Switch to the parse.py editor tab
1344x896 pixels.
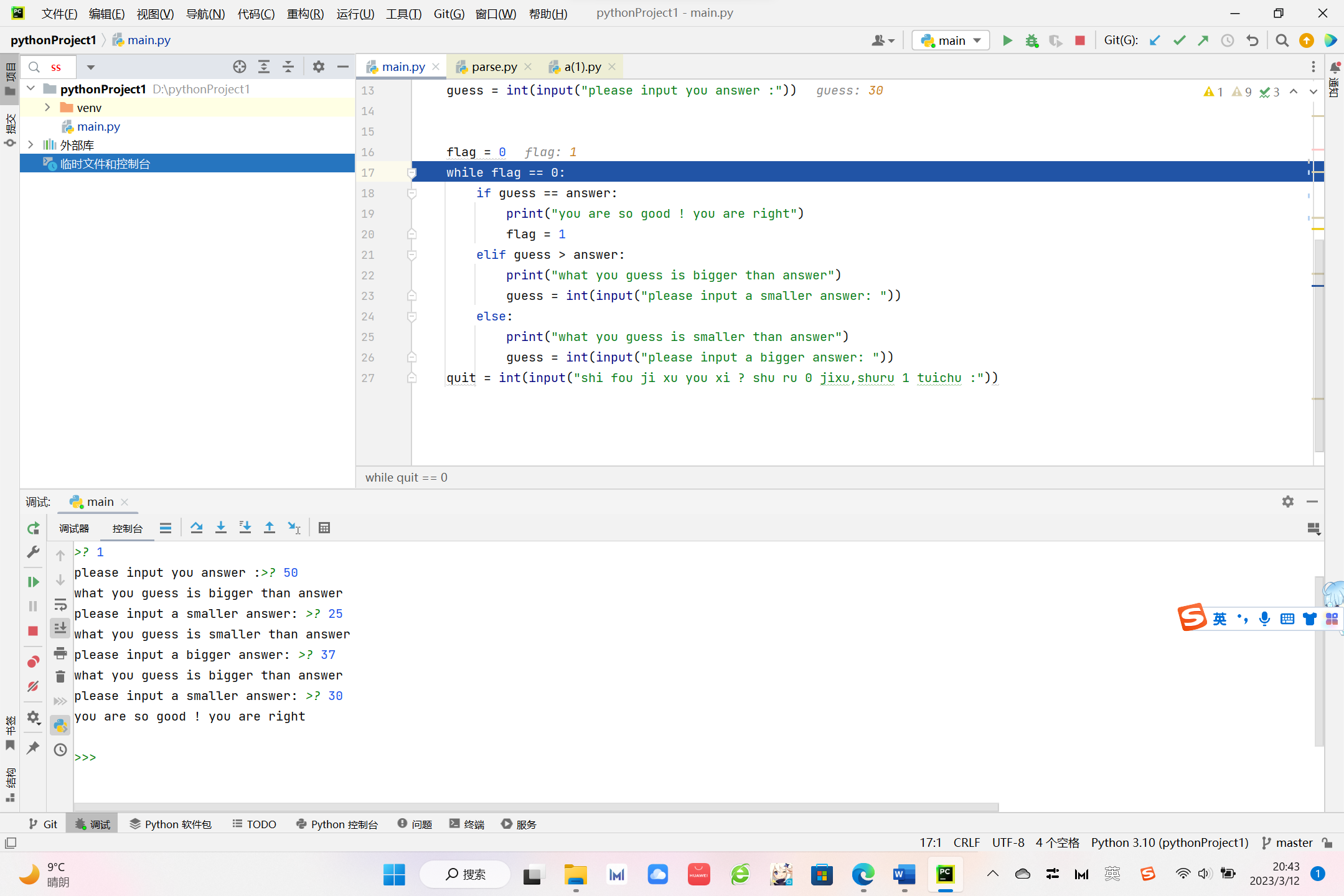pos(493,67)
